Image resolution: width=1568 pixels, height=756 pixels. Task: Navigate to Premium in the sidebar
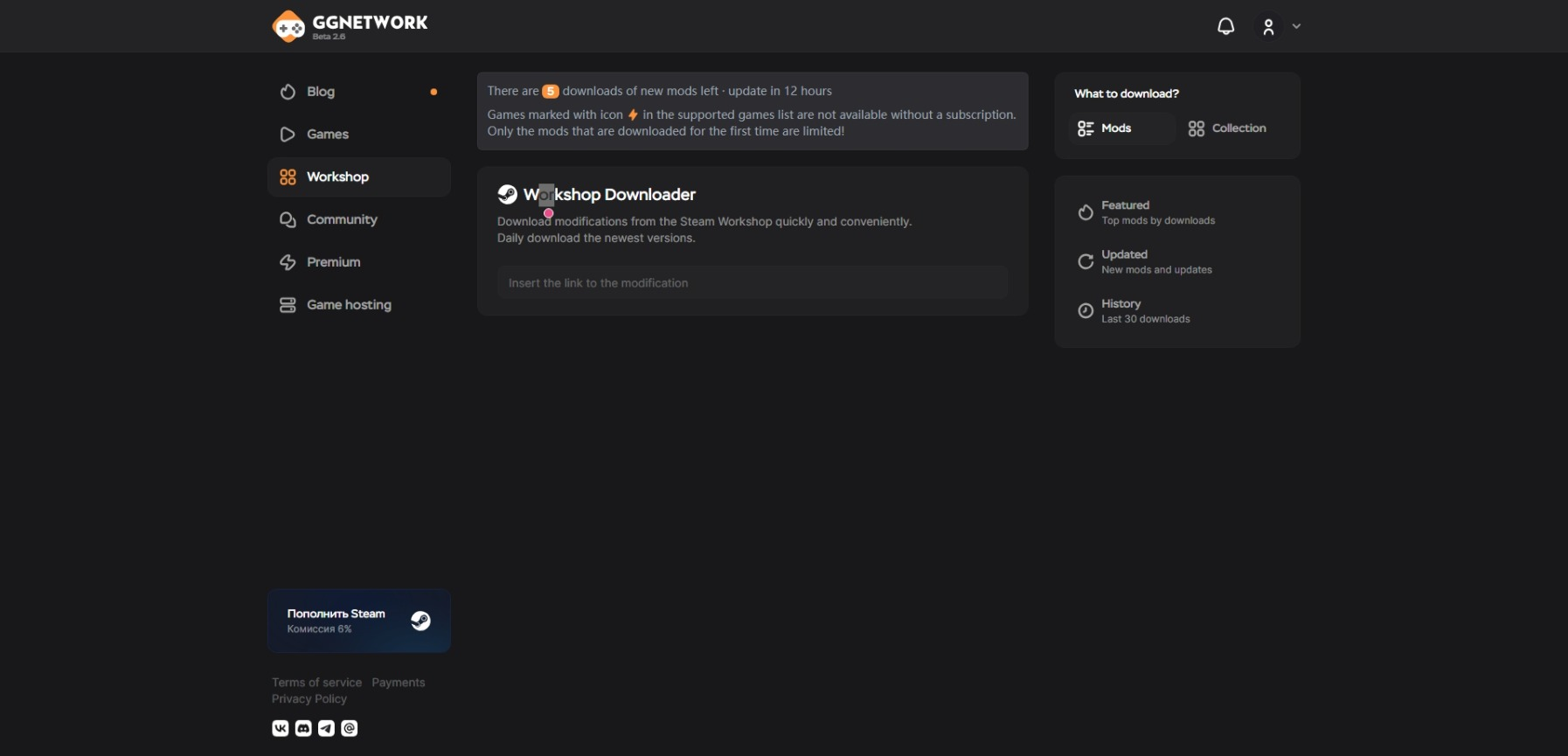359,262
